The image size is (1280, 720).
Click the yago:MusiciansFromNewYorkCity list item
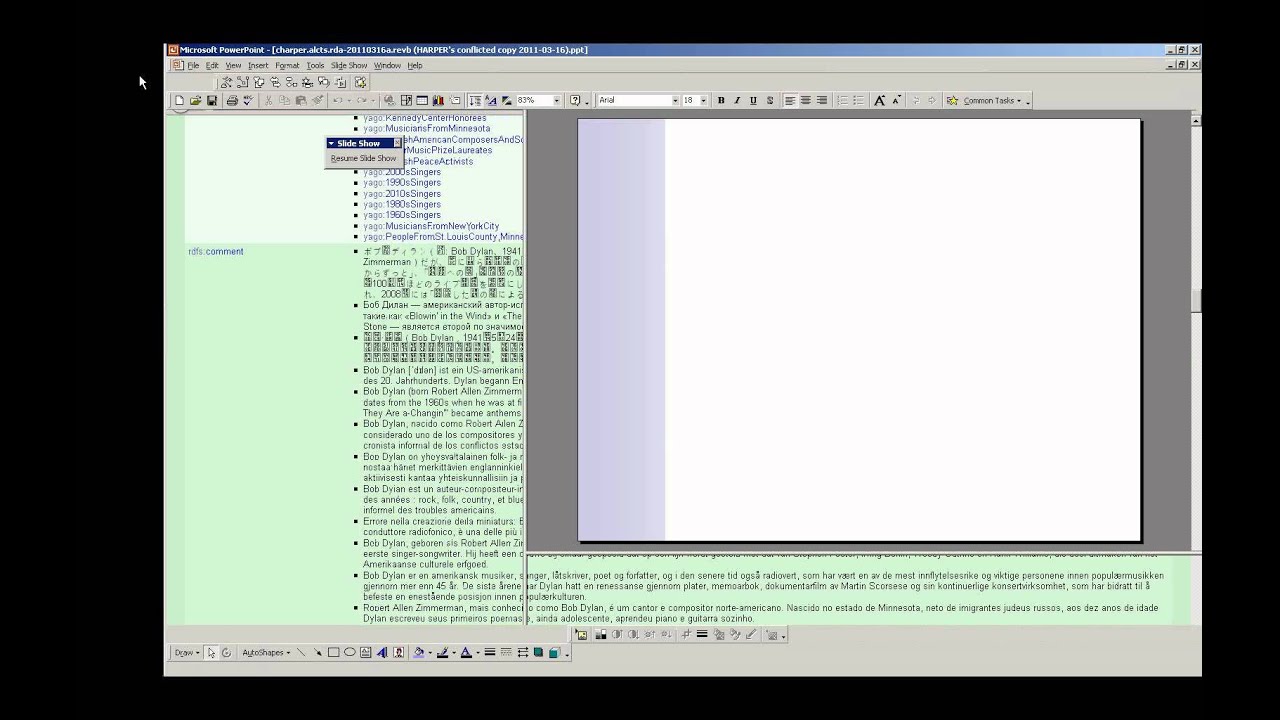(x=431, y=226)
